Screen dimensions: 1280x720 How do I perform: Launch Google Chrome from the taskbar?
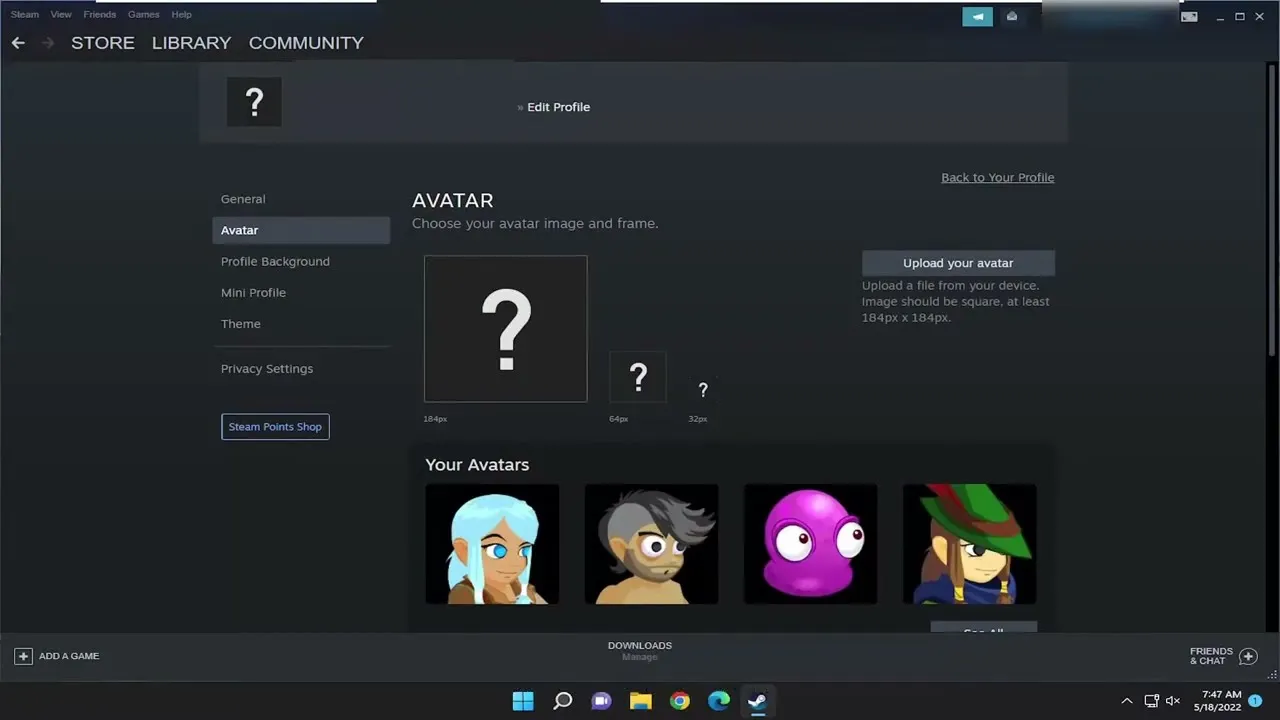pyautogui.click(x=680, y=701)
